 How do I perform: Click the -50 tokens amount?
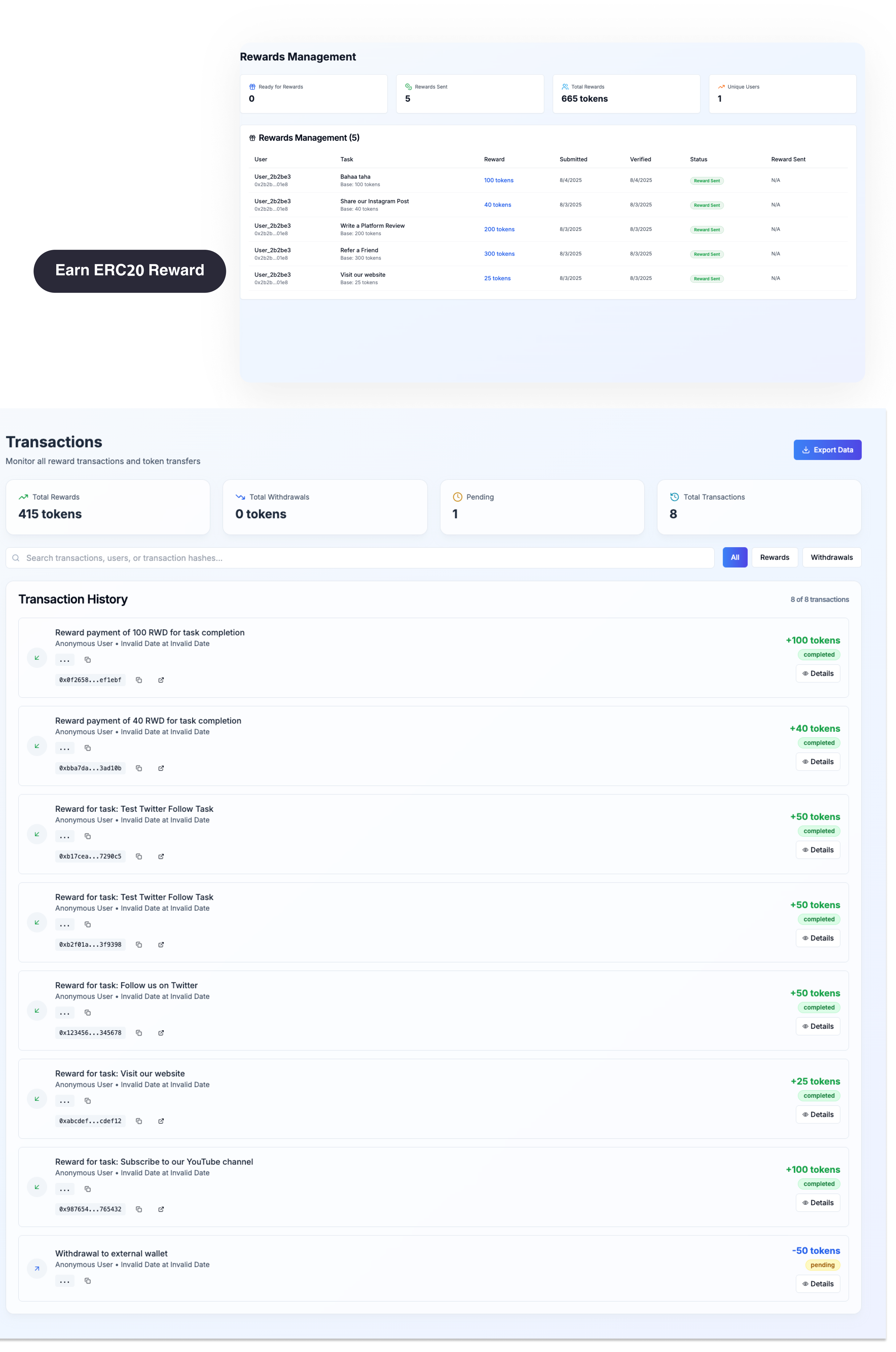coord(815,1251)
